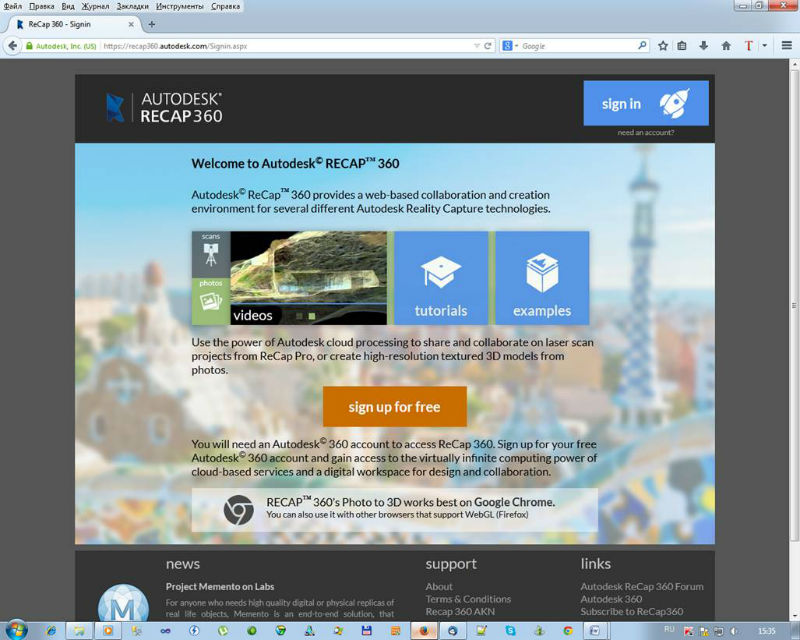Viewport: 800px width, 640px height.
Task: Bookmark this page with the star icon
Action: pos(663,46)
